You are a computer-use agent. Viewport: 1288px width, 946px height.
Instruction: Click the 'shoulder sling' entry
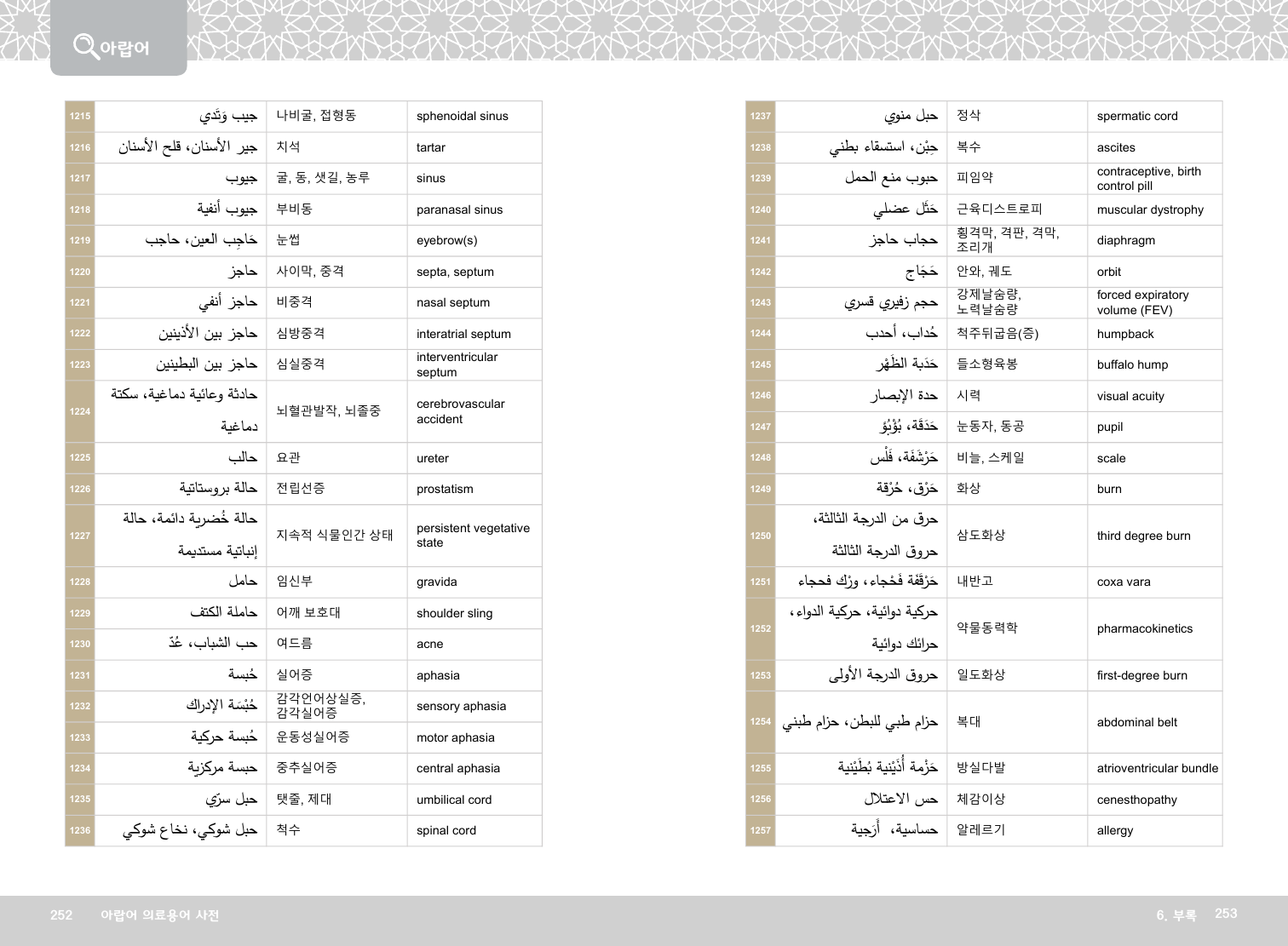pyautogui.click(x=454, y=613)
